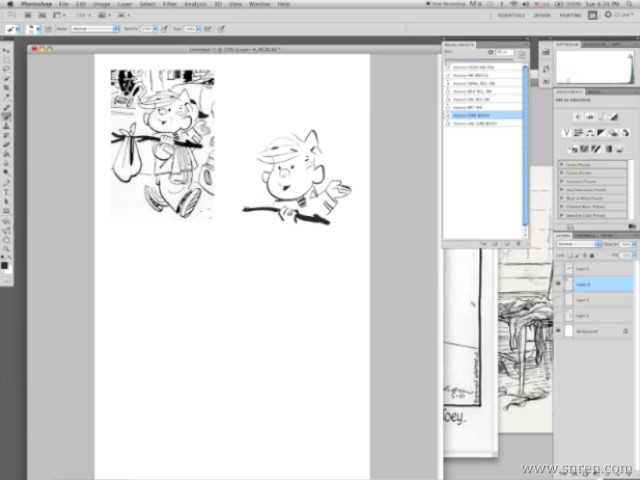Launch Bridge from the application bar
Viewport: 640px width, 480px height.
[28, 16]
